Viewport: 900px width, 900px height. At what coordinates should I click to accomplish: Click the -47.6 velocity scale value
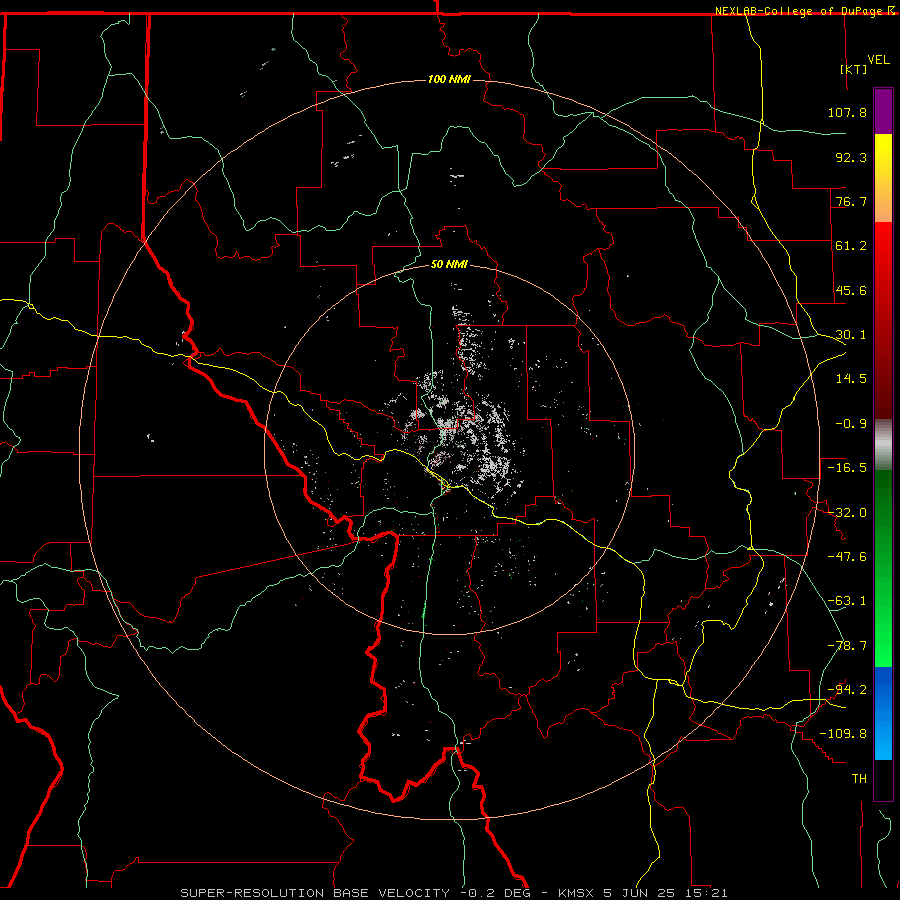coord(847,557)
